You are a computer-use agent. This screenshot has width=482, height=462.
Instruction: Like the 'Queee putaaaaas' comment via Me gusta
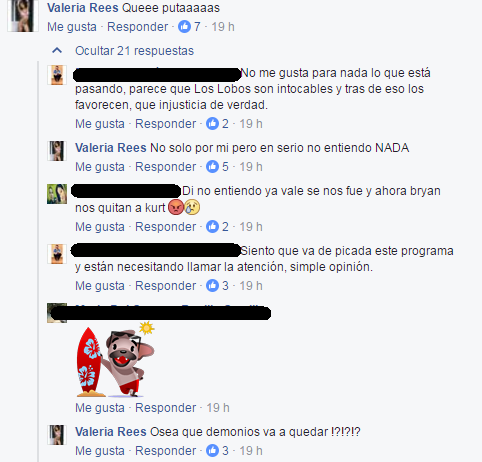click(72, 27)
